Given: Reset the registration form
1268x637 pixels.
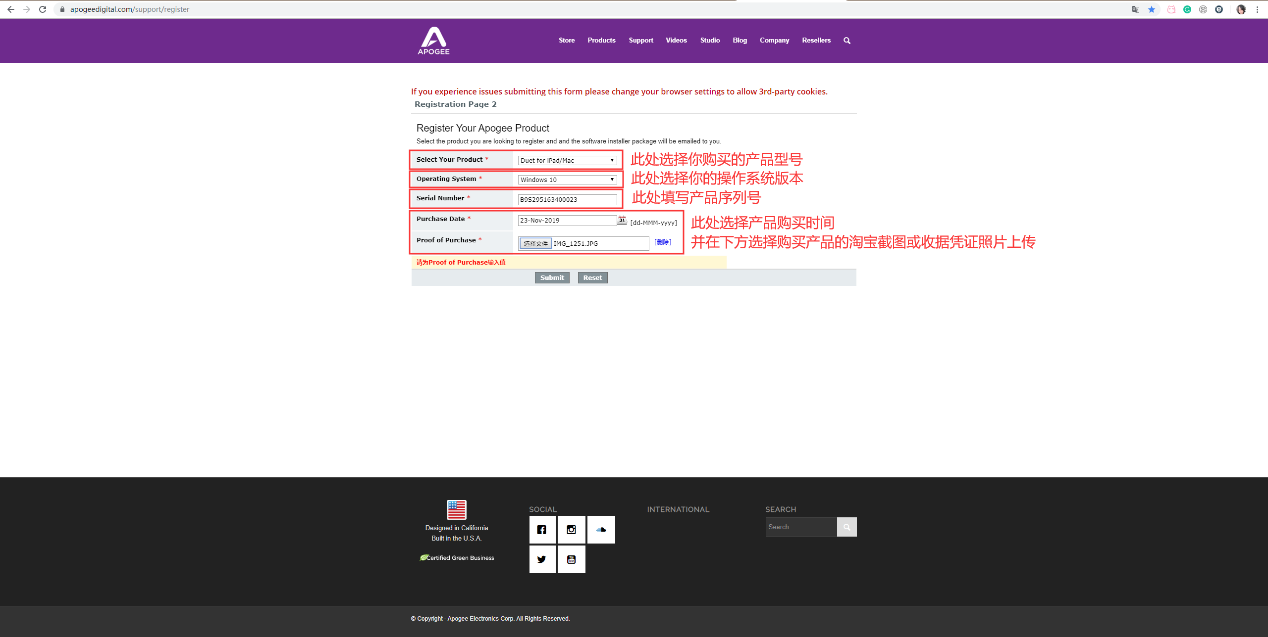Looking at the screenshot, I should coord(593,278).
